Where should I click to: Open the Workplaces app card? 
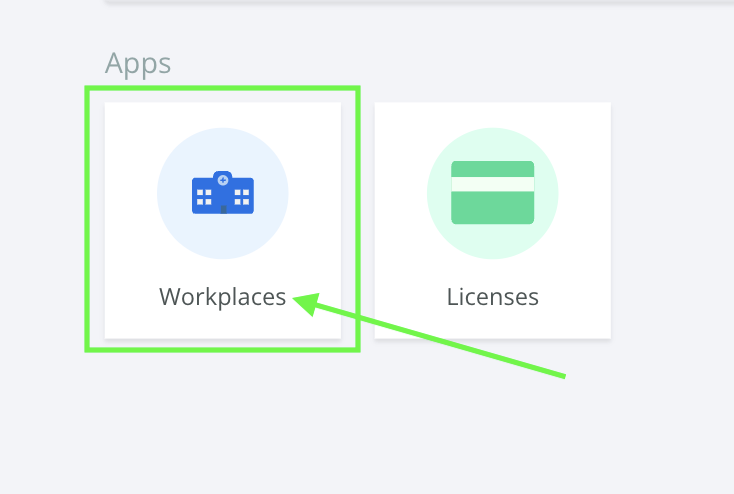pyautogui.click(x=223, y=220)
